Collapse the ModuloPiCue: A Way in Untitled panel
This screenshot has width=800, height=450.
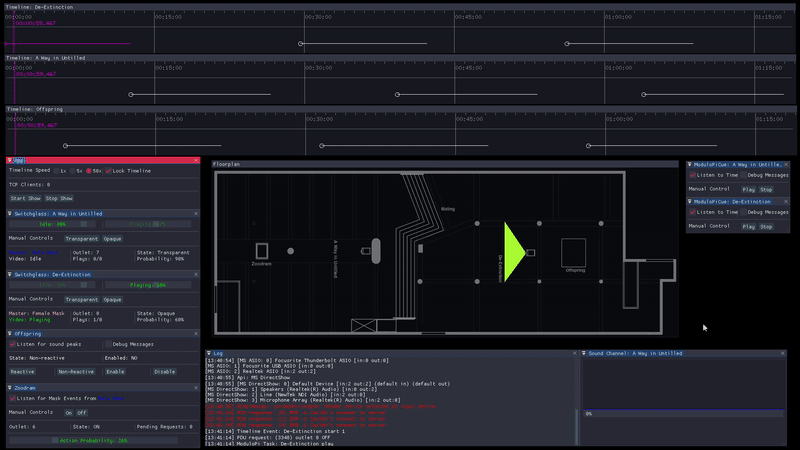690,164
